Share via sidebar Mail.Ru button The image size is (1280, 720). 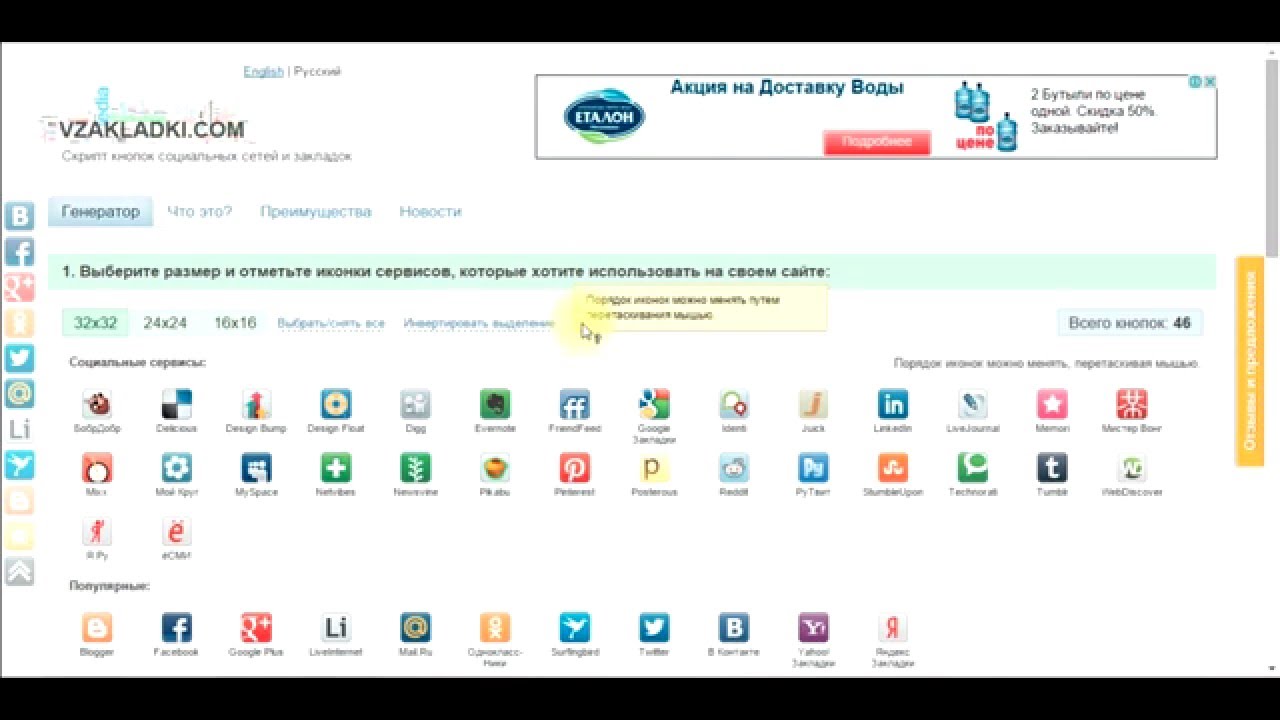tap(19, 394)
